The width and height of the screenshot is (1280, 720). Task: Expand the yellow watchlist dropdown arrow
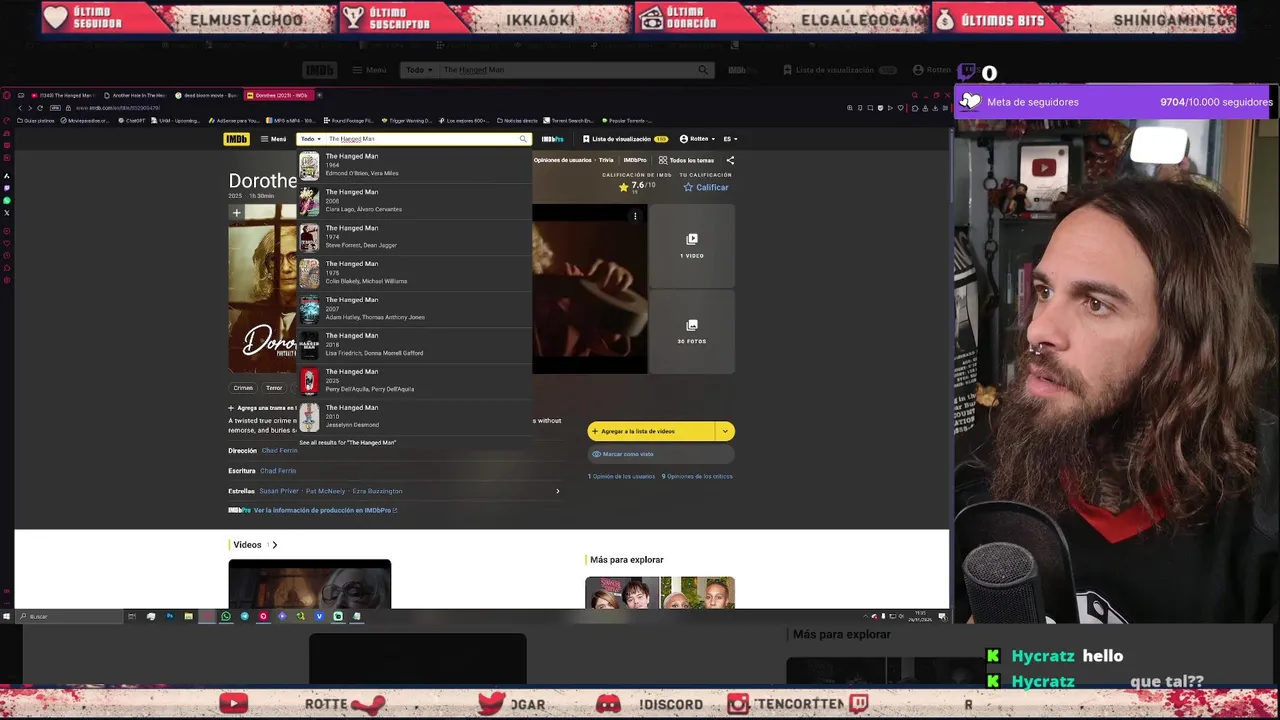[x=725, y=431]
